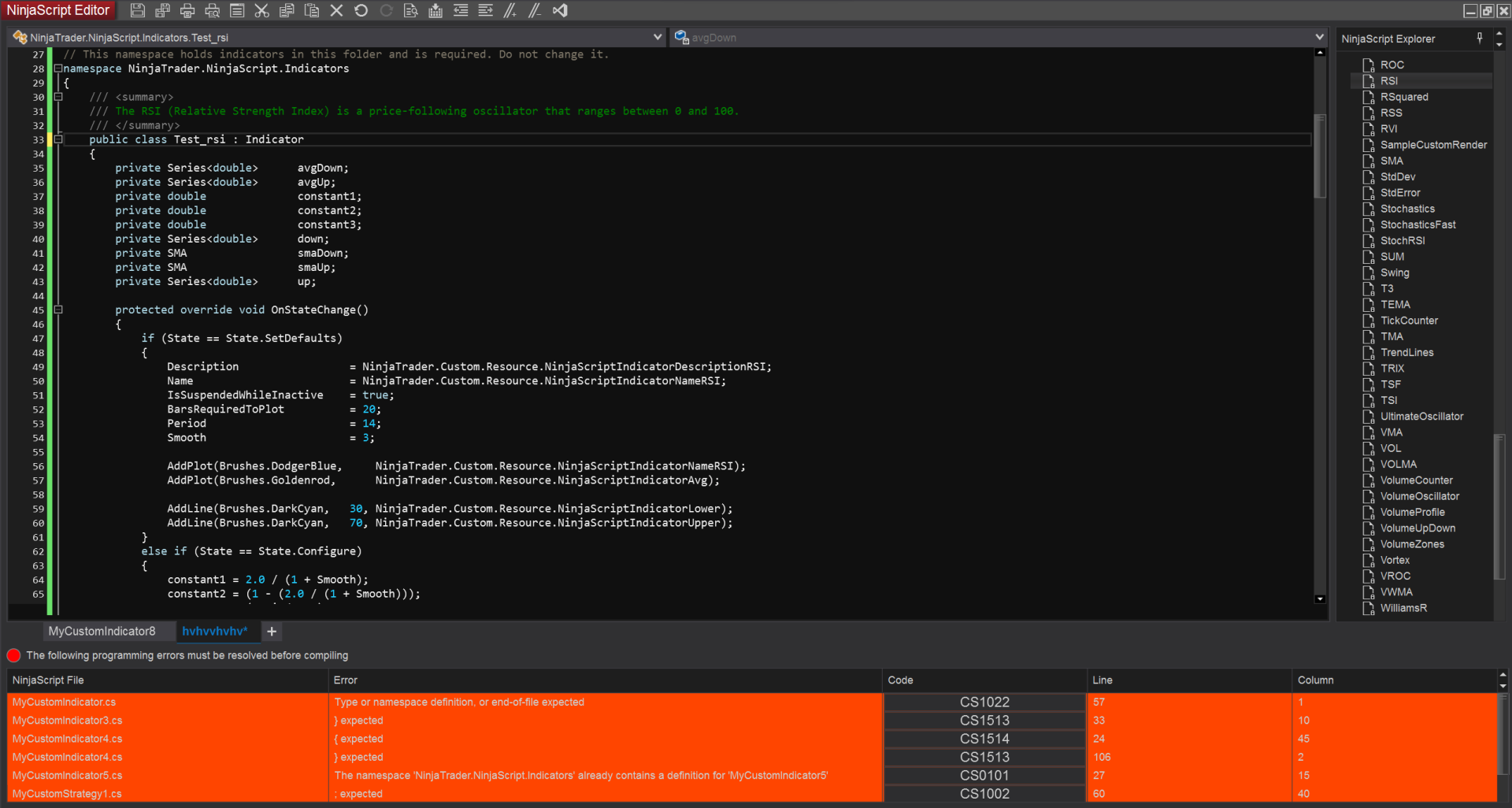Click the Cut scissors icon
Screen dimensions: 1512x808
click(262, 10)
